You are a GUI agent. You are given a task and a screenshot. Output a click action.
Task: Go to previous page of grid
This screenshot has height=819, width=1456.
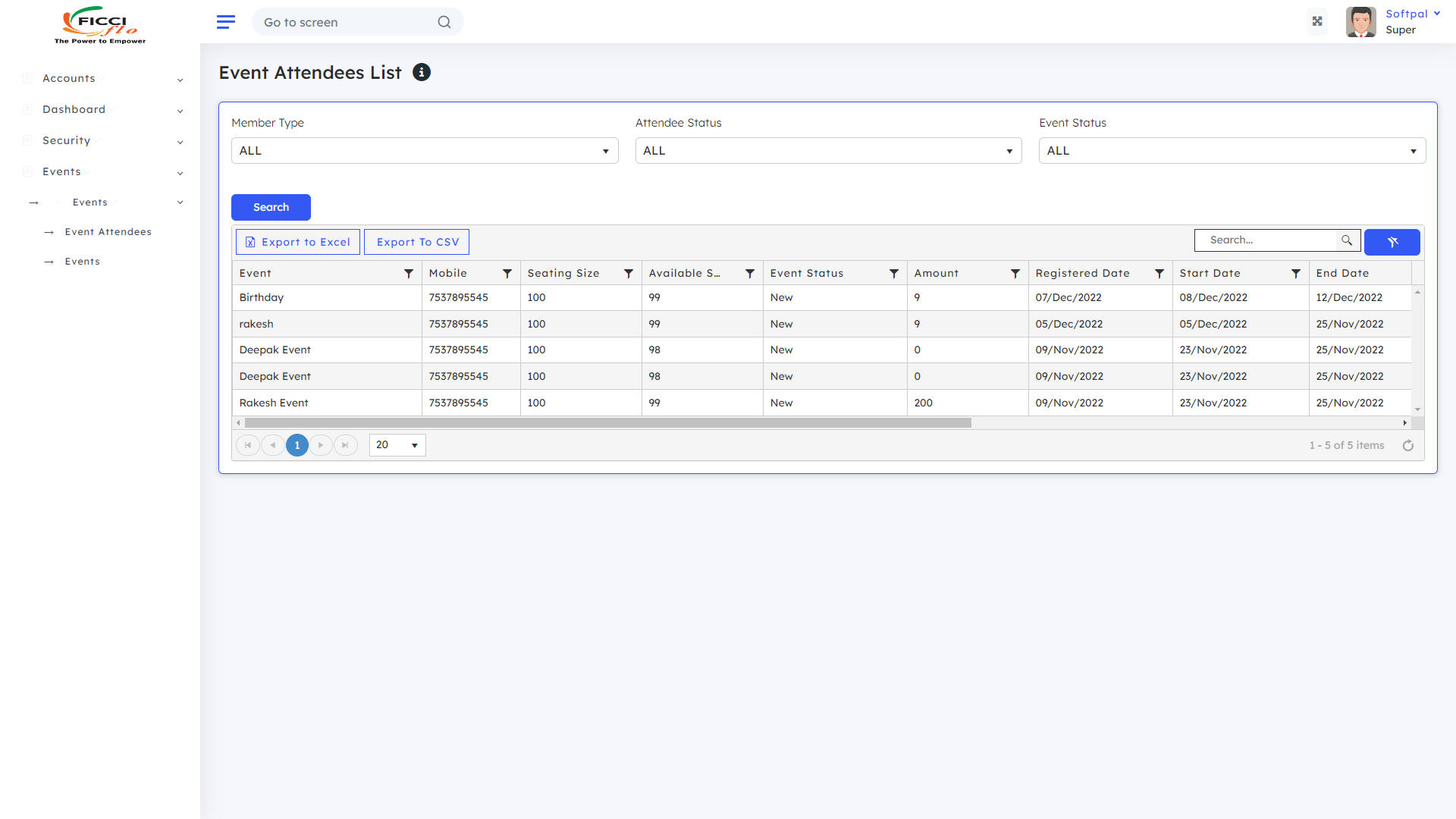click(x=273, y=445)
